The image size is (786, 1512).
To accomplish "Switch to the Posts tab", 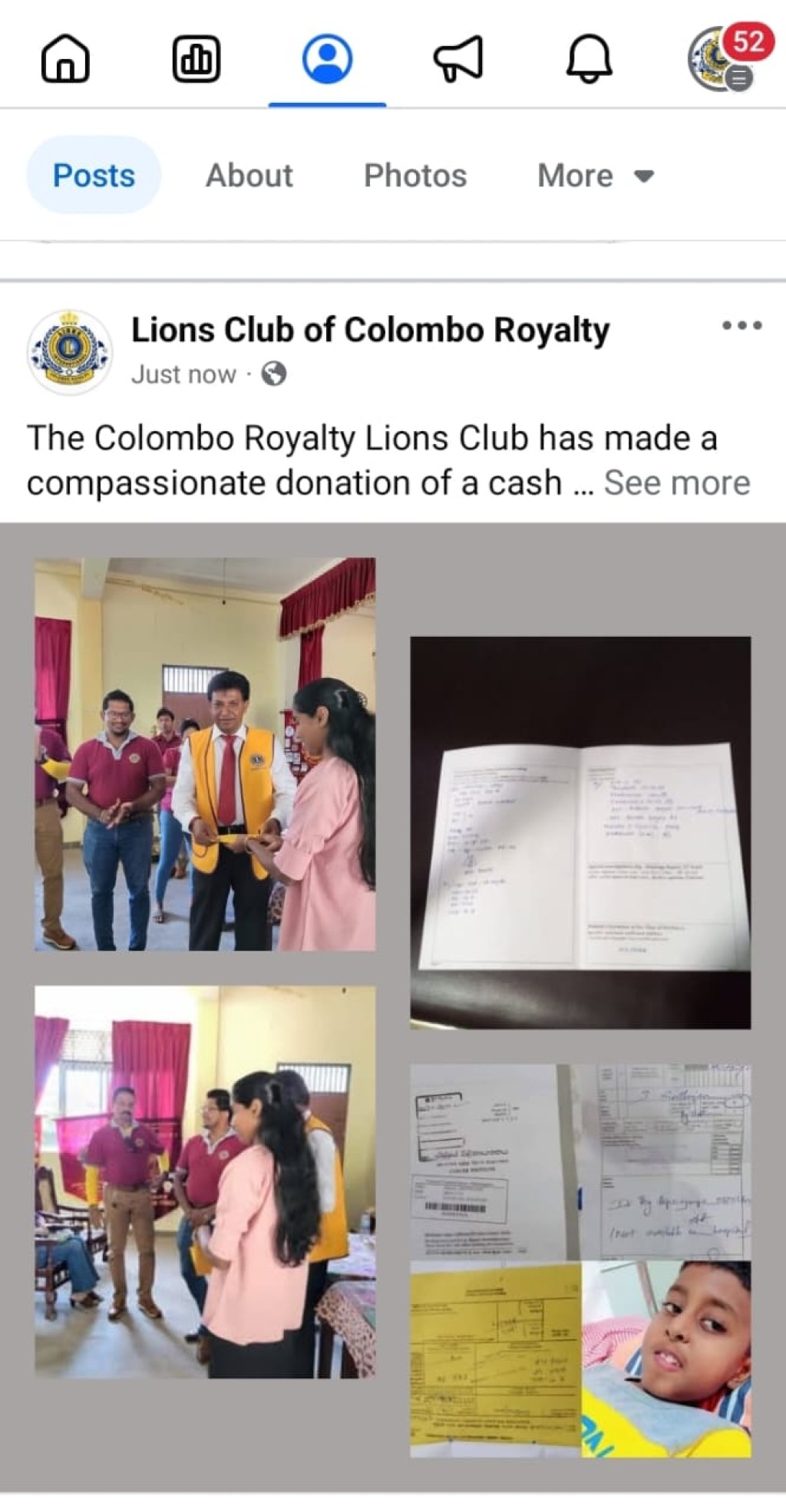I will pyautogui.click(x=94, y=176).
